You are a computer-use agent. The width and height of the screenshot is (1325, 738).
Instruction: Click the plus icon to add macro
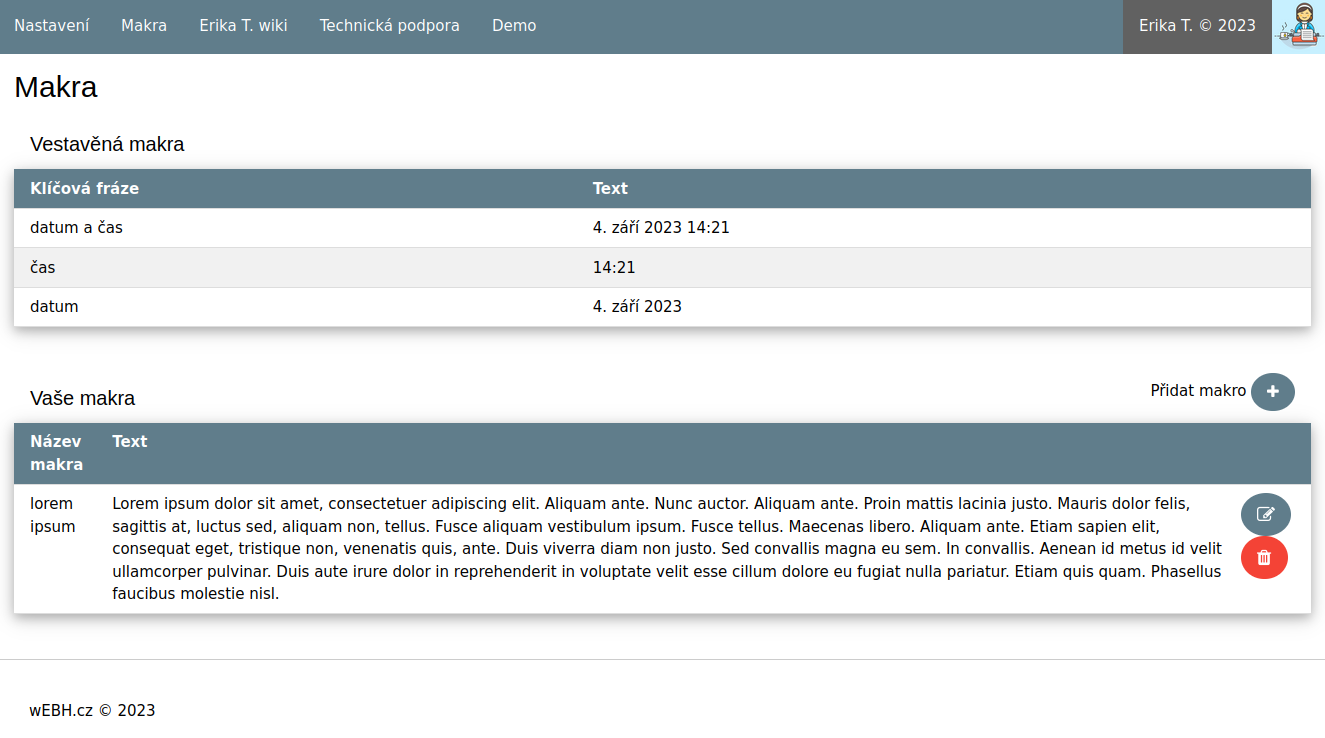click(x=1272, y=392)
